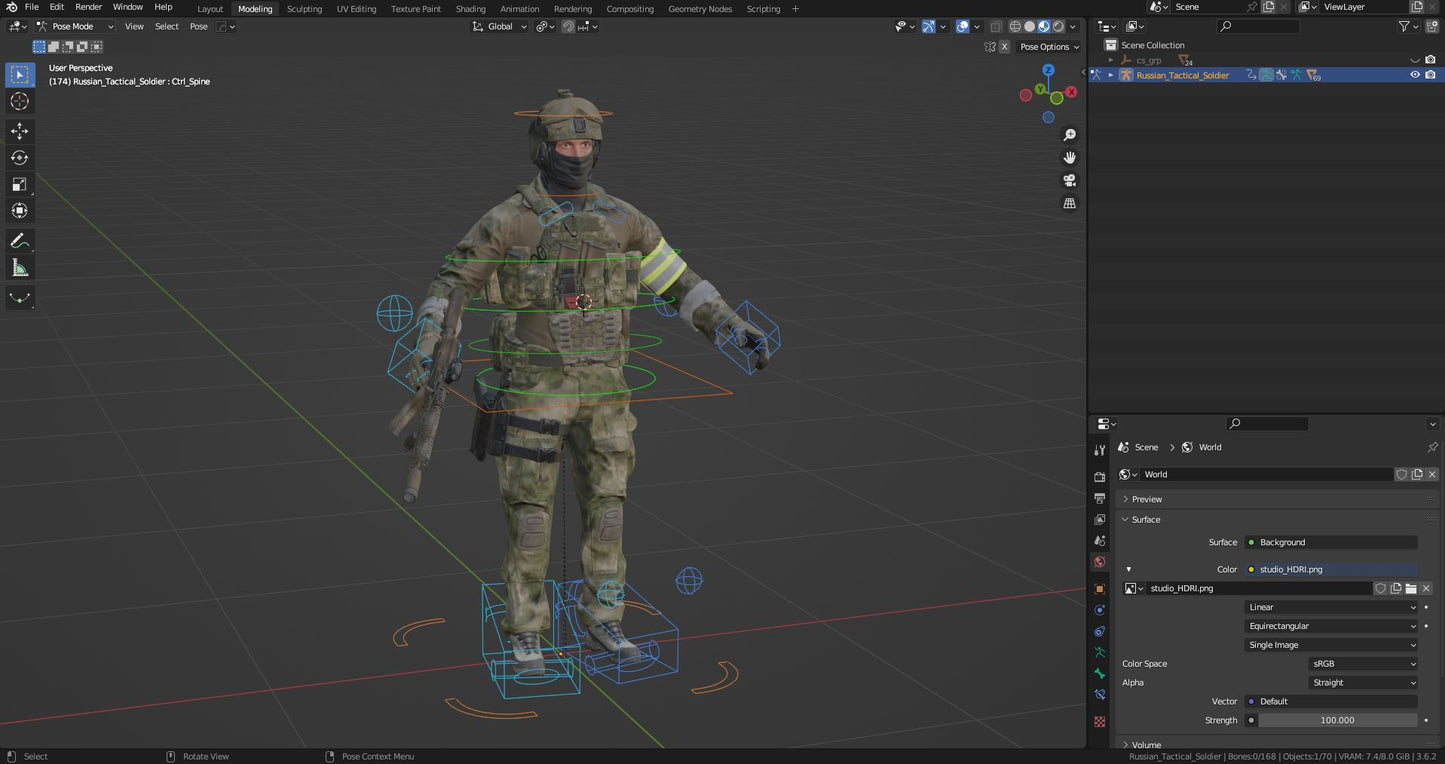Select the Move tool in the toolbar
Image resolution: width=1445 pixels, height=764 pixels.
coord(19,131)
